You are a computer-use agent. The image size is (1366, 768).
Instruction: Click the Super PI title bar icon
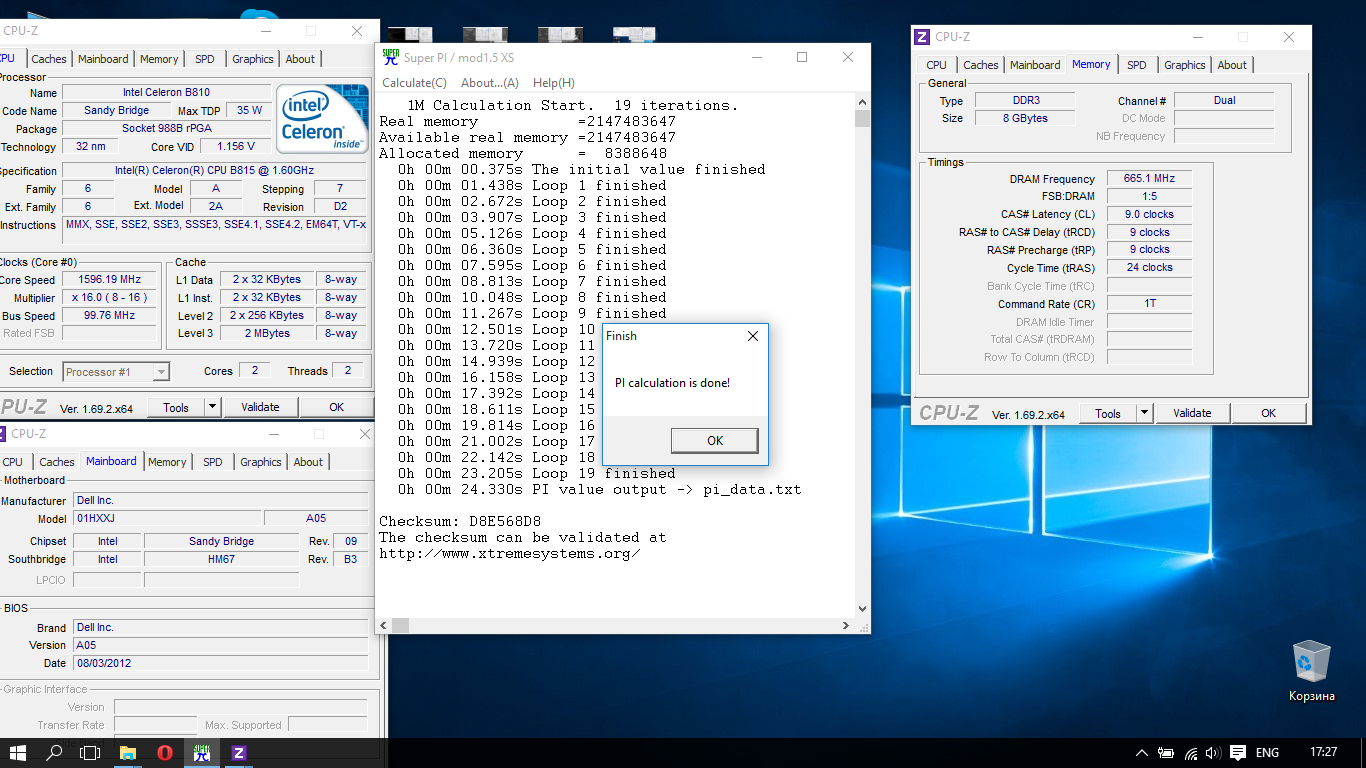(x=391, y=57)
